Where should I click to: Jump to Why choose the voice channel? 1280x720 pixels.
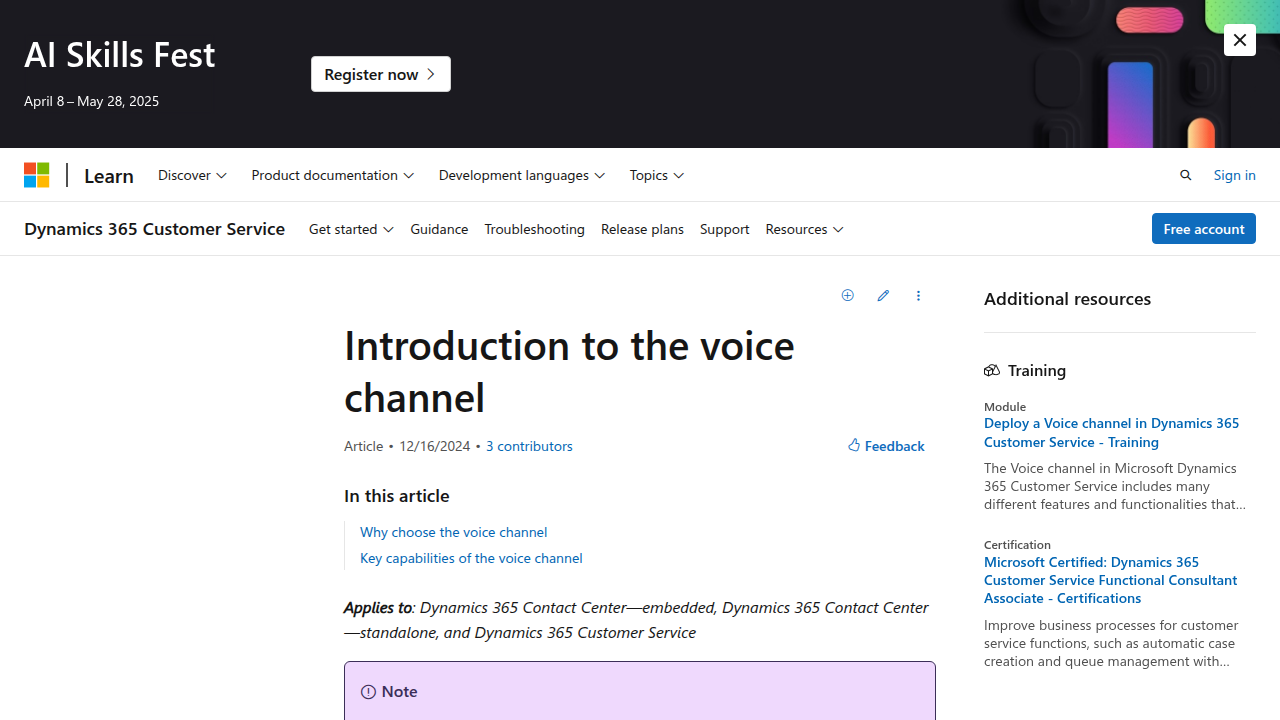(x=453, y=532)
